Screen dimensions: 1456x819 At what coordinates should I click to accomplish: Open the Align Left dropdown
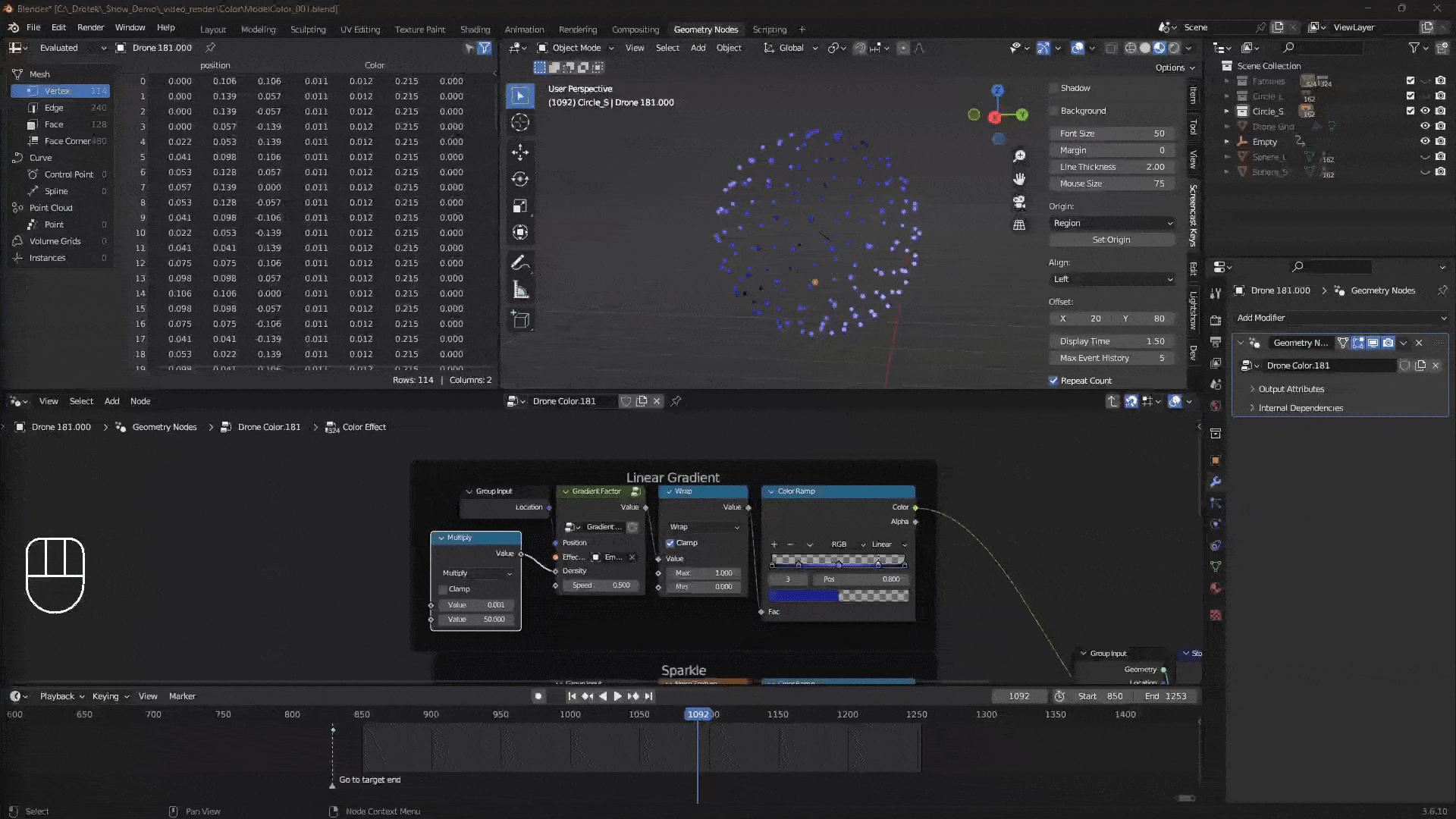coord(1112,279)
